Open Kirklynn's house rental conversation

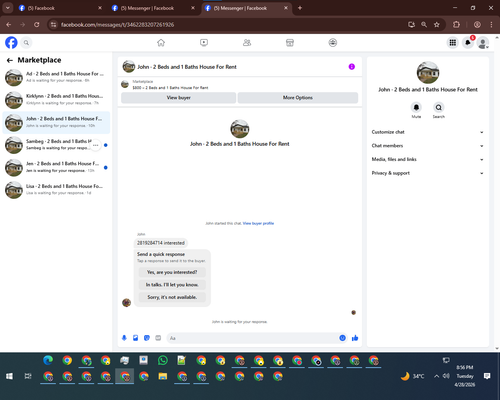click(x=56, y=100)
